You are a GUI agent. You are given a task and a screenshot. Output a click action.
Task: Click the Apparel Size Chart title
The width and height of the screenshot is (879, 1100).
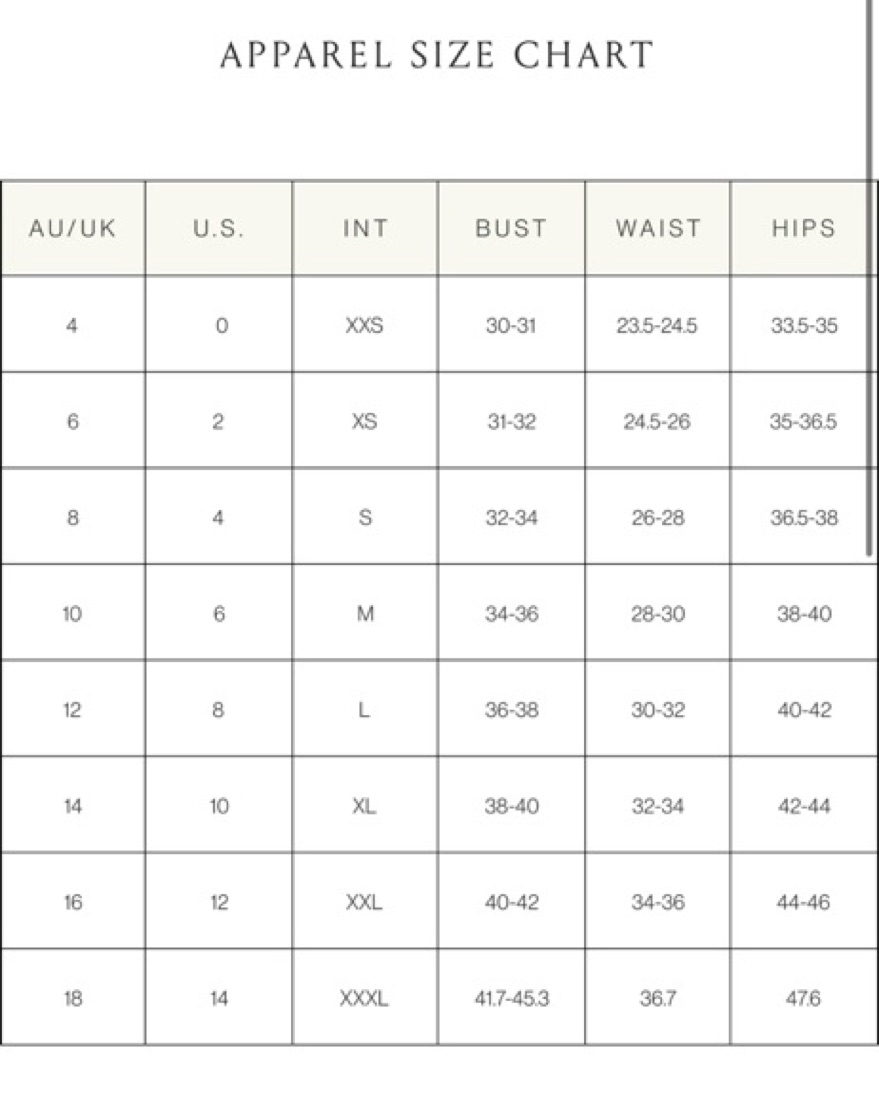pyautogui.click(x=437, y=55)
